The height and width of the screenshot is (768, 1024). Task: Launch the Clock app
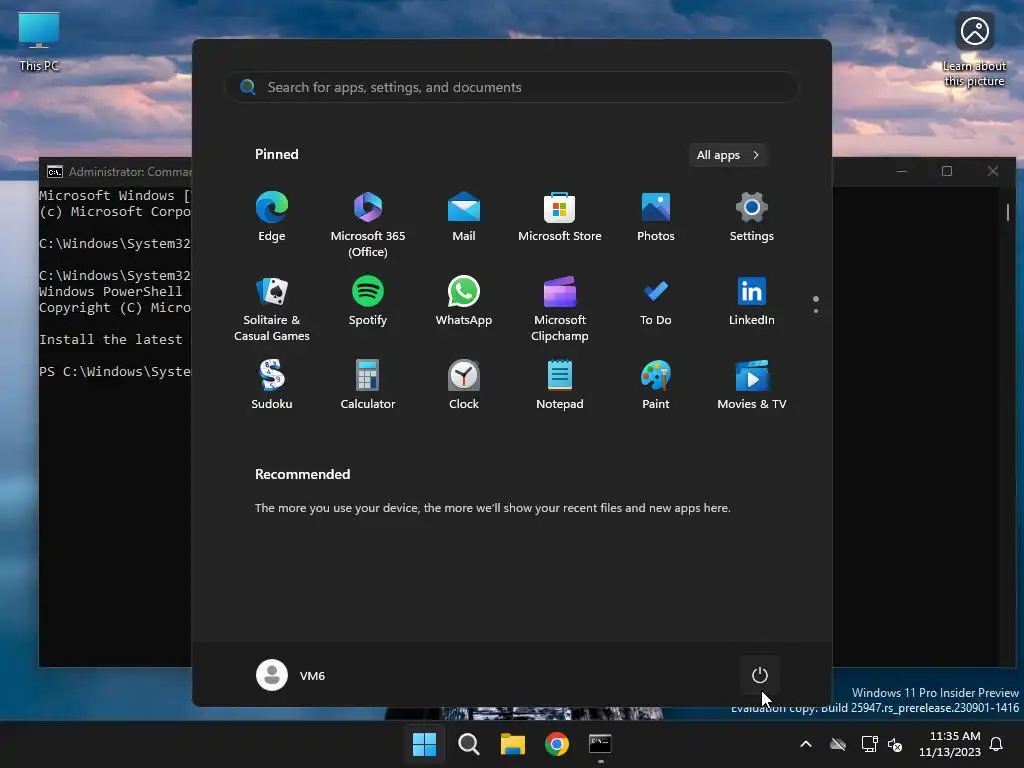464,385
